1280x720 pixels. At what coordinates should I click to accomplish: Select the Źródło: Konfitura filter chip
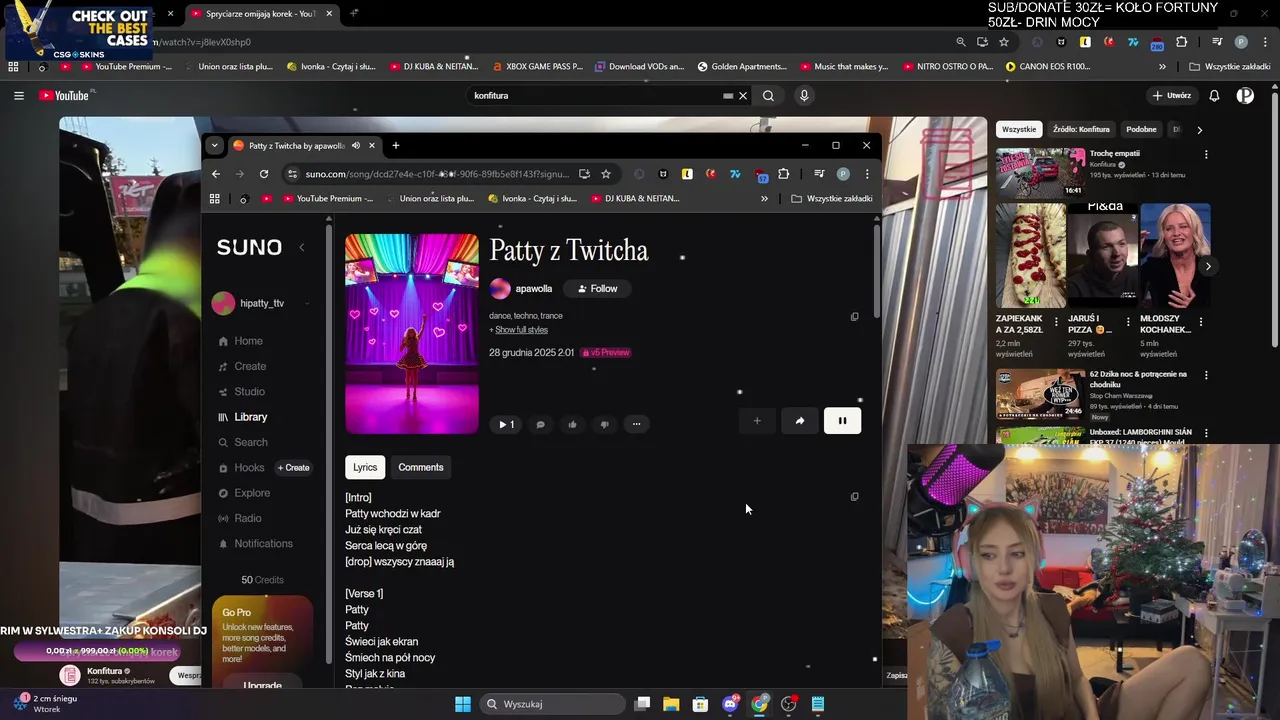[x=1081, y=129]
